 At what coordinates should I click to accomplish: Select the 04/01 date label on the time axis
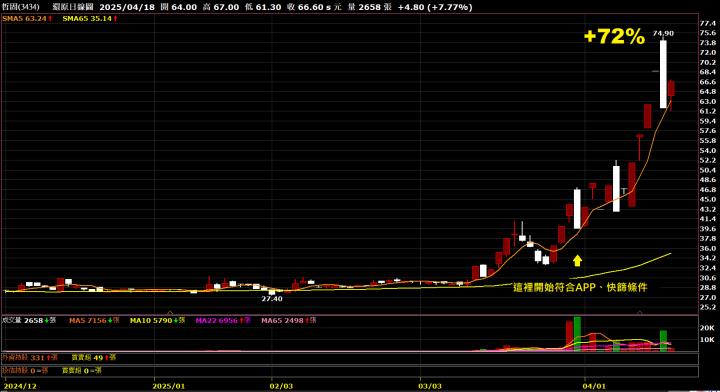pyautogui.click(x=594, y=386)
